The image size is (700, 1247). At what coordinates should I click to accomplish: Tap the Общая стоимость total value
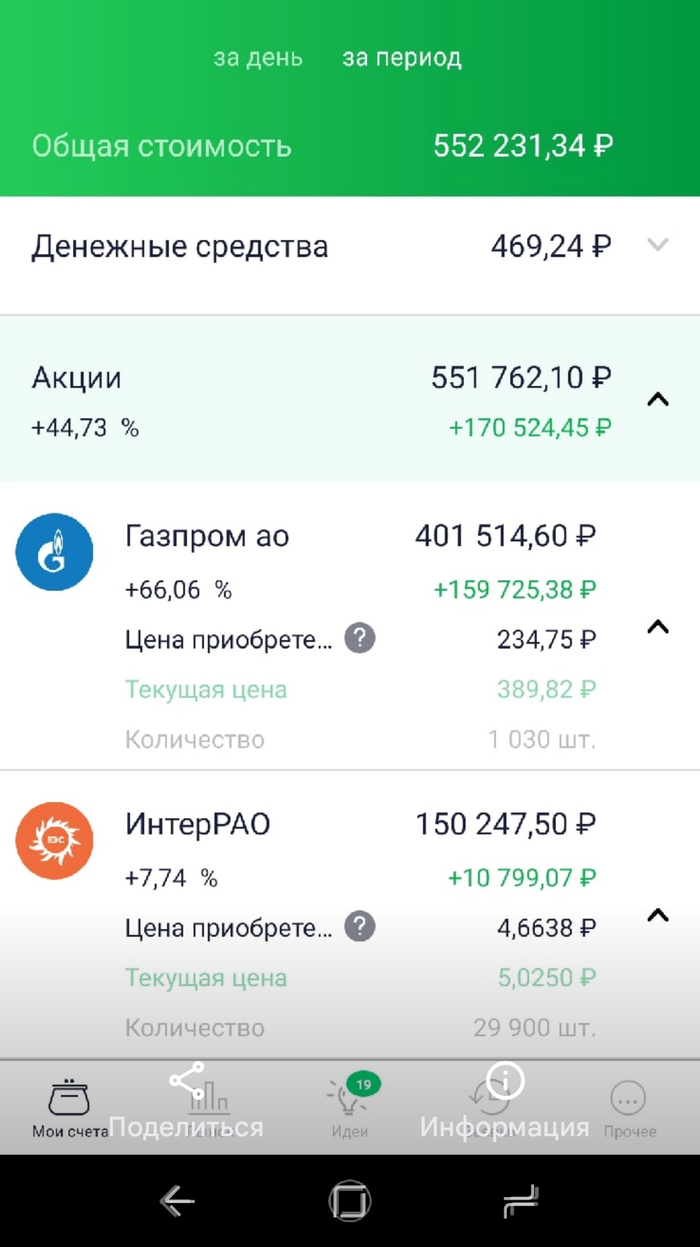[522, 147]
